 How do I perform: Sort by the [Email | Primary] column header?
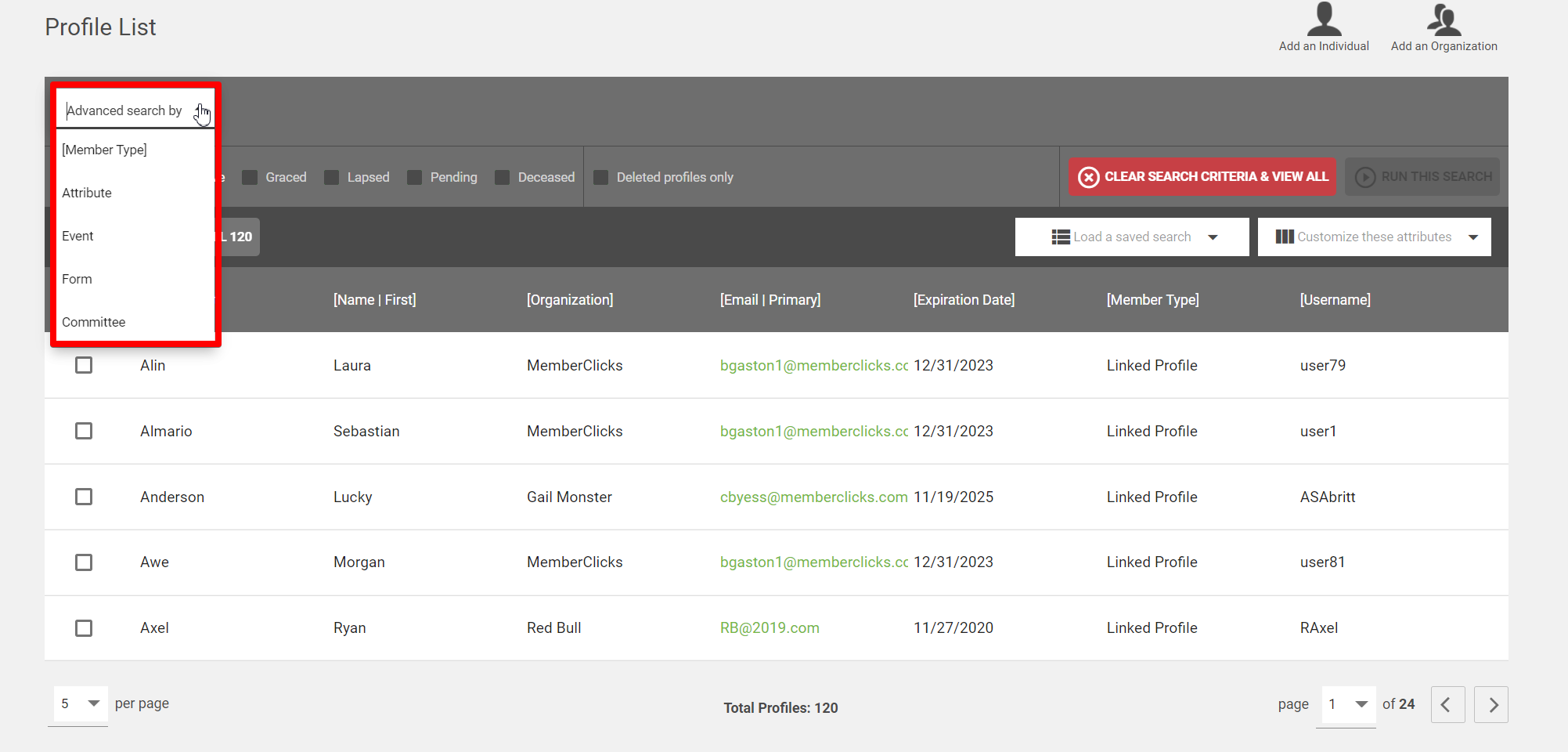[770, 300]
